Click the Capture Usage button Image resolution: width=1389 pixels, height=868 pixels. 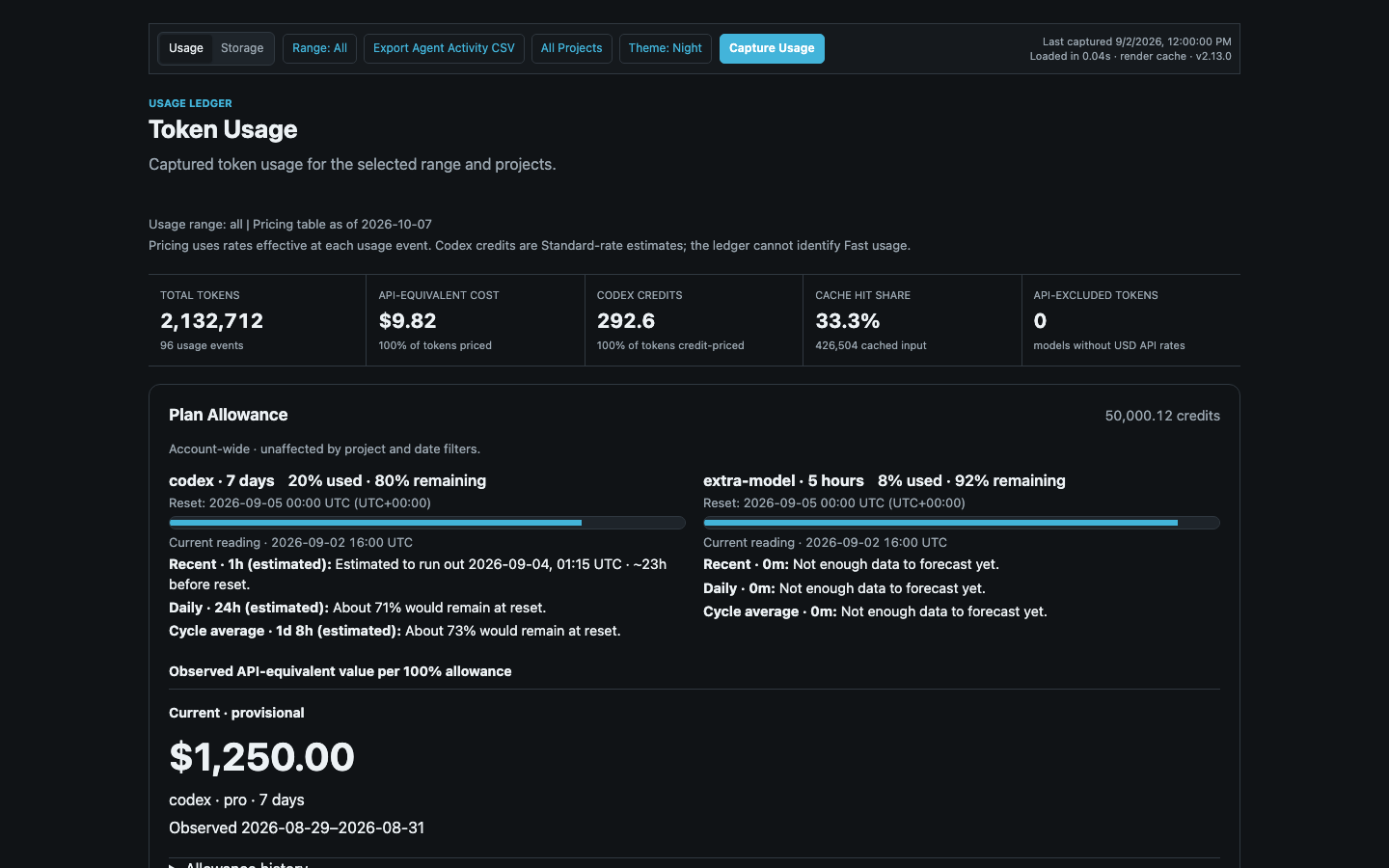coord(772,48)
